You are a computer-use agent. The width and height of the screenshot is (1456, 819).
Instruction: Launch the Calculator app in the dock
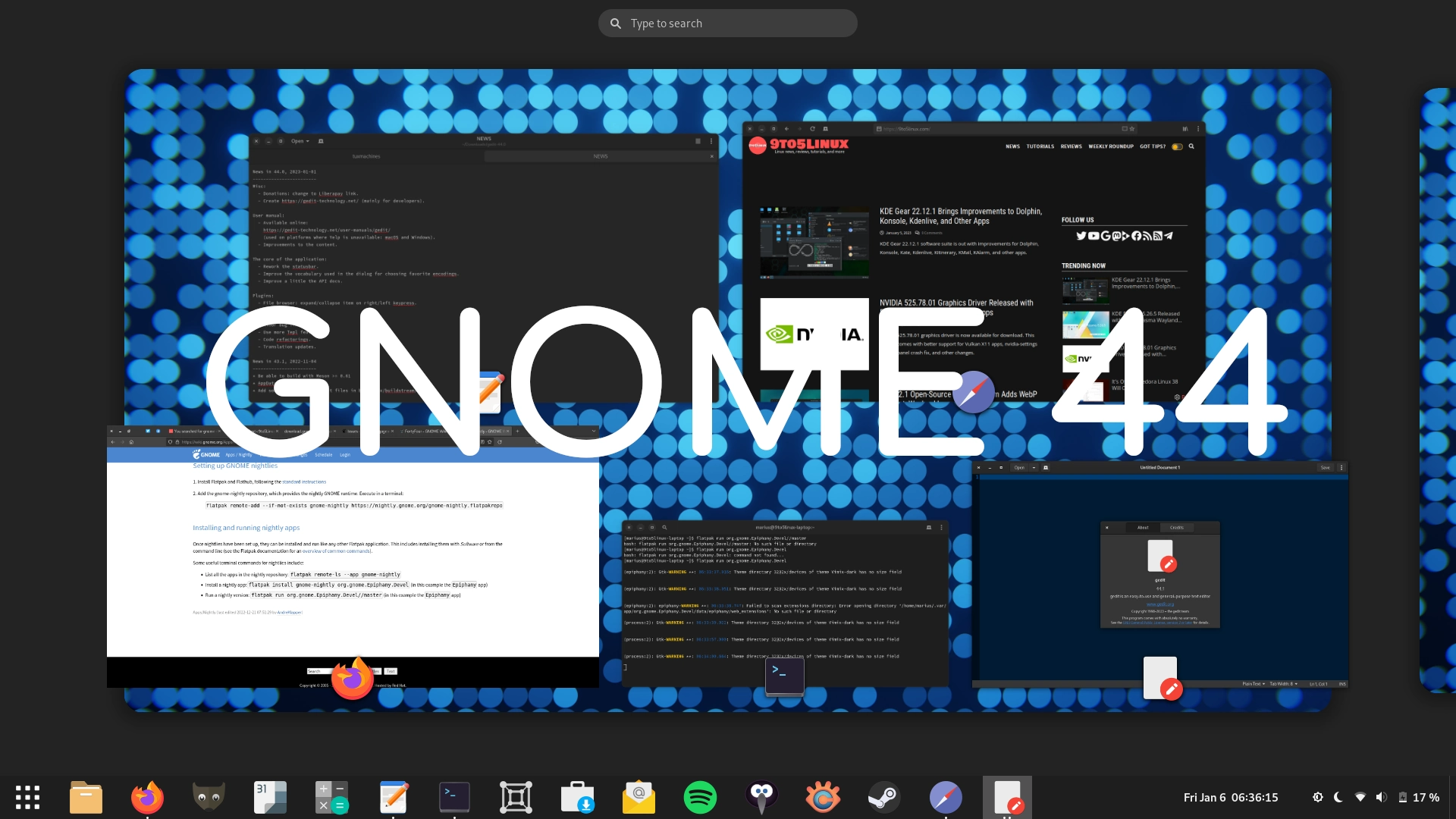click(332, 797)
